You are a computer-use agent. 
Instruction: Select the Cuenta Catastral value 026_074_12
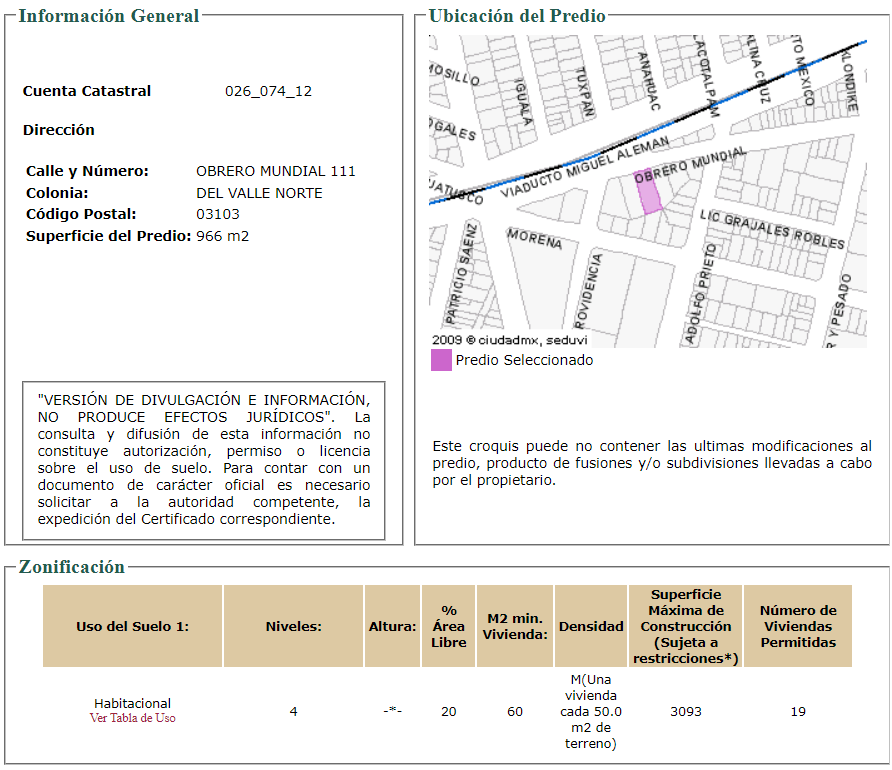point(269,91)
